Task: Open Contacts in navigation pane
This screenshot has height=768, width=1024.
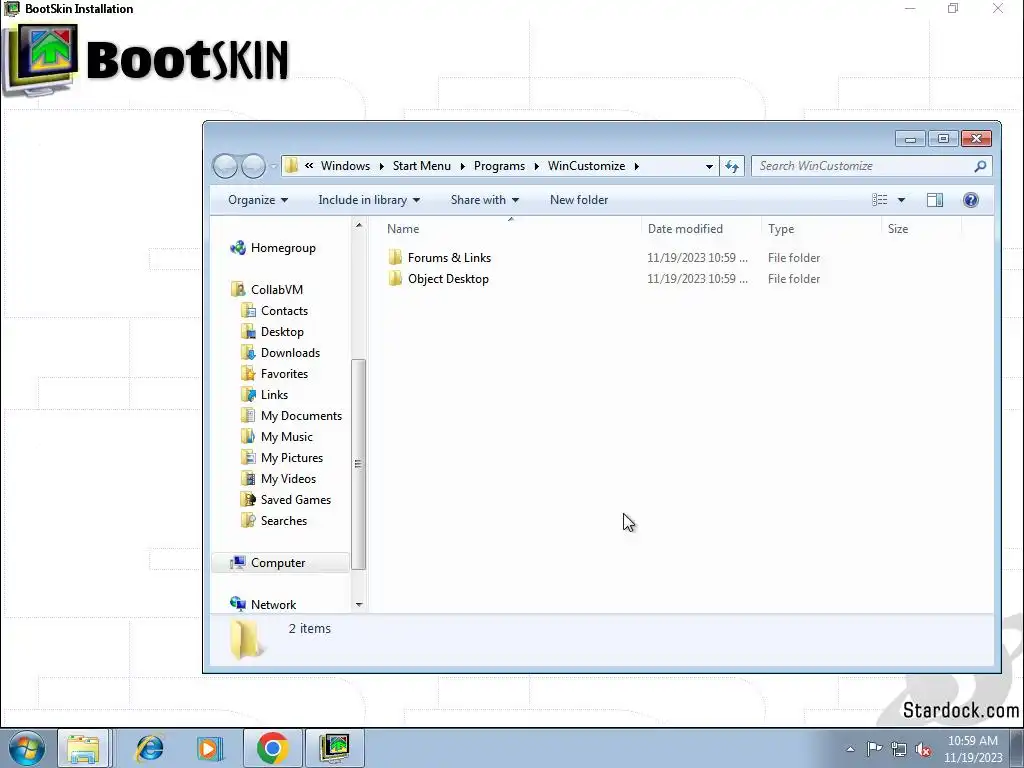Action: point(284,311)
